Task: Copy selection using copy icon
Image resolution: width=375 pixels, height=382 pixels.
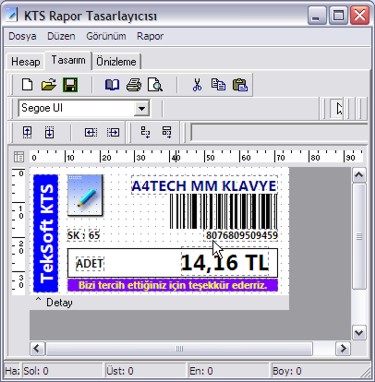Action: tap(218, 85)
